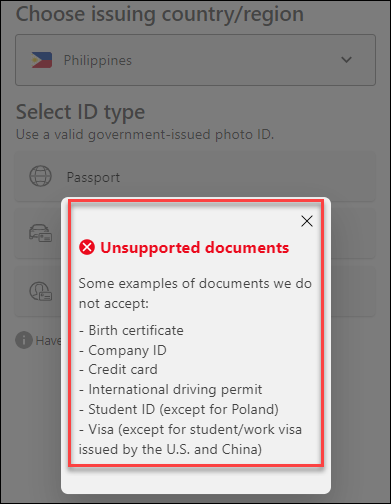Click Student ID (except for Poland) entry

pyautogui.click(x=179, y=410)
